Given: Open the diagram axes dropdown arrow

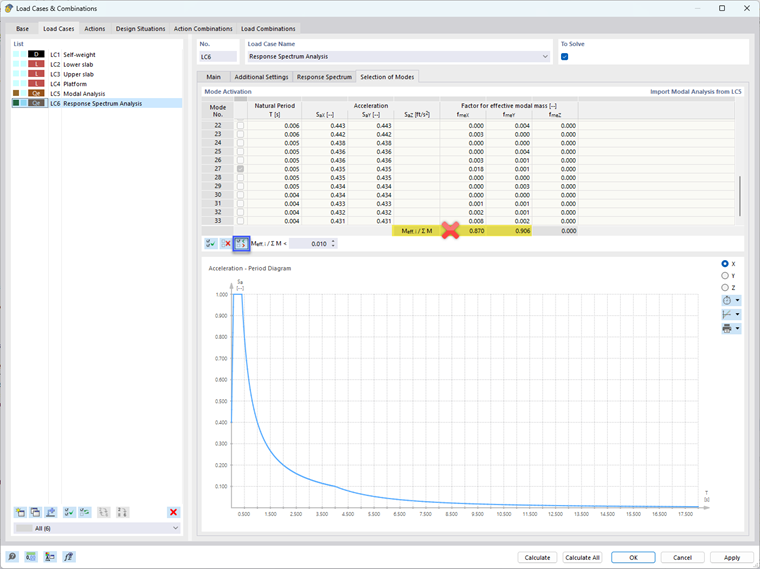Looking at the screenshot, I should (x=738, y=315).
